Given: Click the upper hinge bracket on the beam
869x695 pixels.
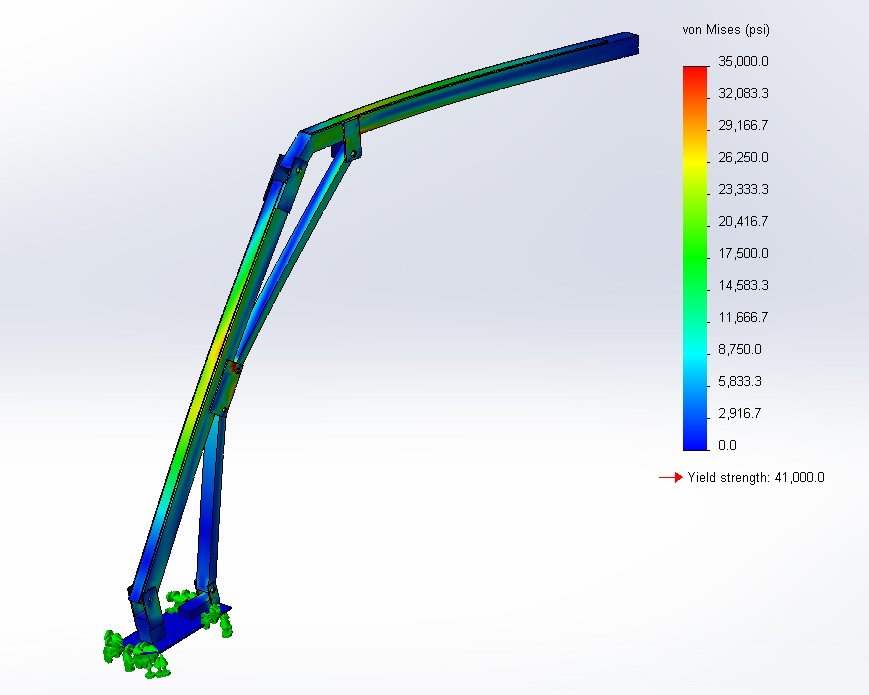Looking at the screenshot, I should click(x=351, y=140).
